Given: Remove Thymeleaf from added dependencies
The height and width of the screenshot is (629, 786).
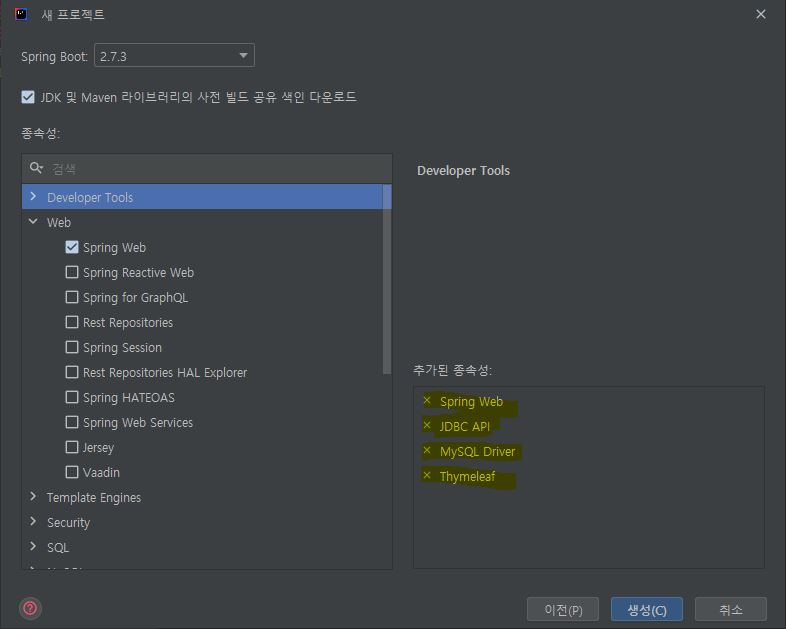Looking at the screenshot, I should pyautogui.click(x=427, y=475).
